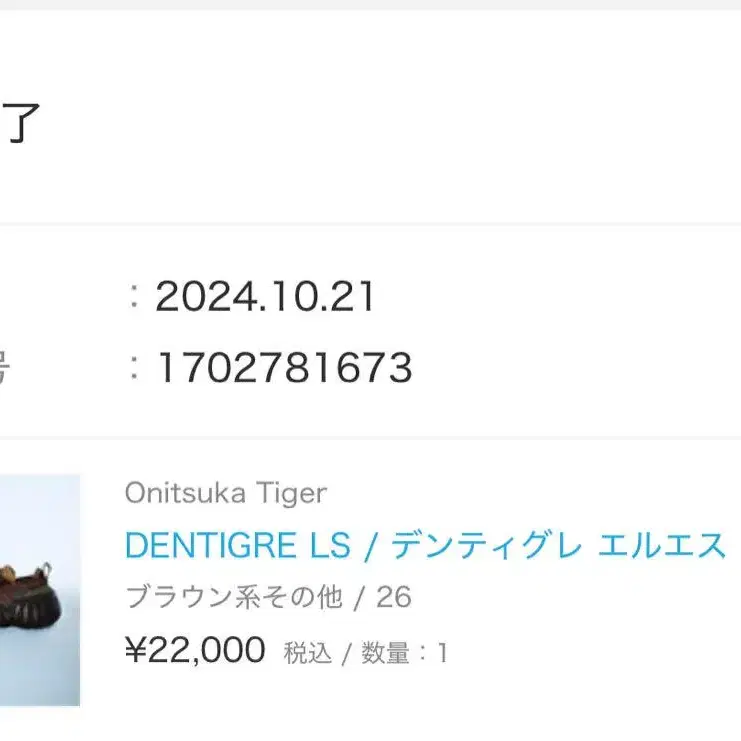Viewport: 741px width, 741px height.
Task: Click the colon before the order date
Action: click(x=134, y=297)
